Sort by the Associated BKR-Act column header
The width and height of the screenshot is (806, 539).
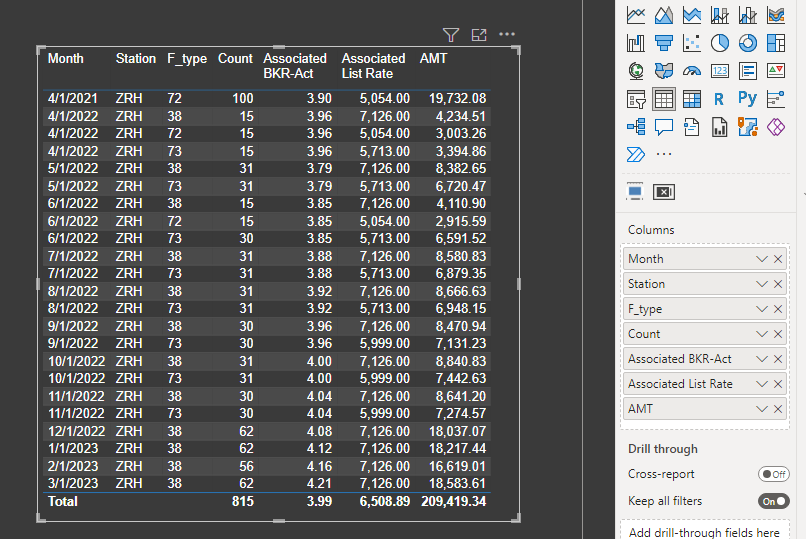tap(295, 66)
